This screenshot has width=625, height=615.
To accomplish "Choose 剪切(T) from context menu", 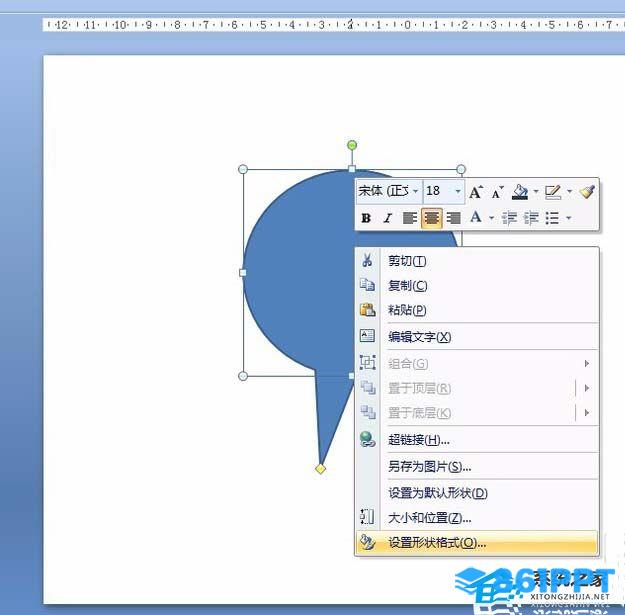I will [477, 261].
